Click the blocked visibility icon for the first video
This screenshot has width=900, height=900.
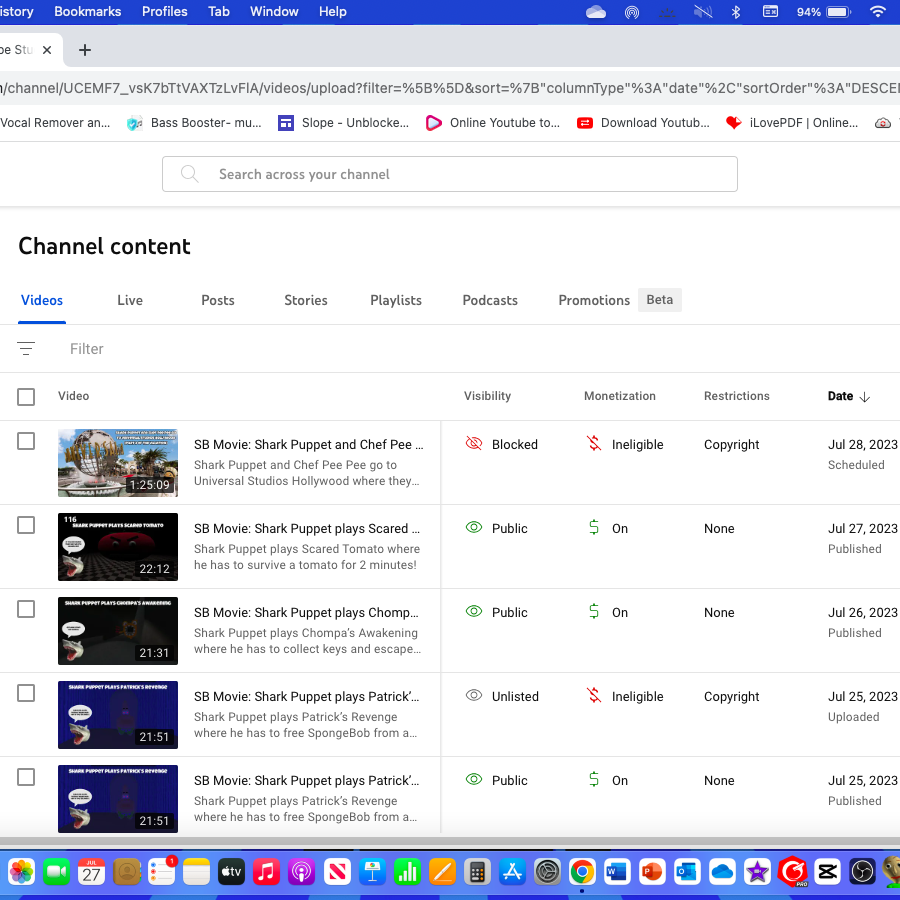click(474, 444)
